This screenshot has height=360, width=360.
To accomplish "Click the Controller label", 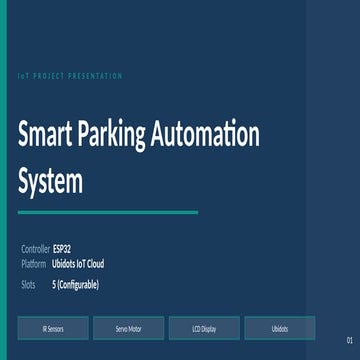I will click(36, 249).
